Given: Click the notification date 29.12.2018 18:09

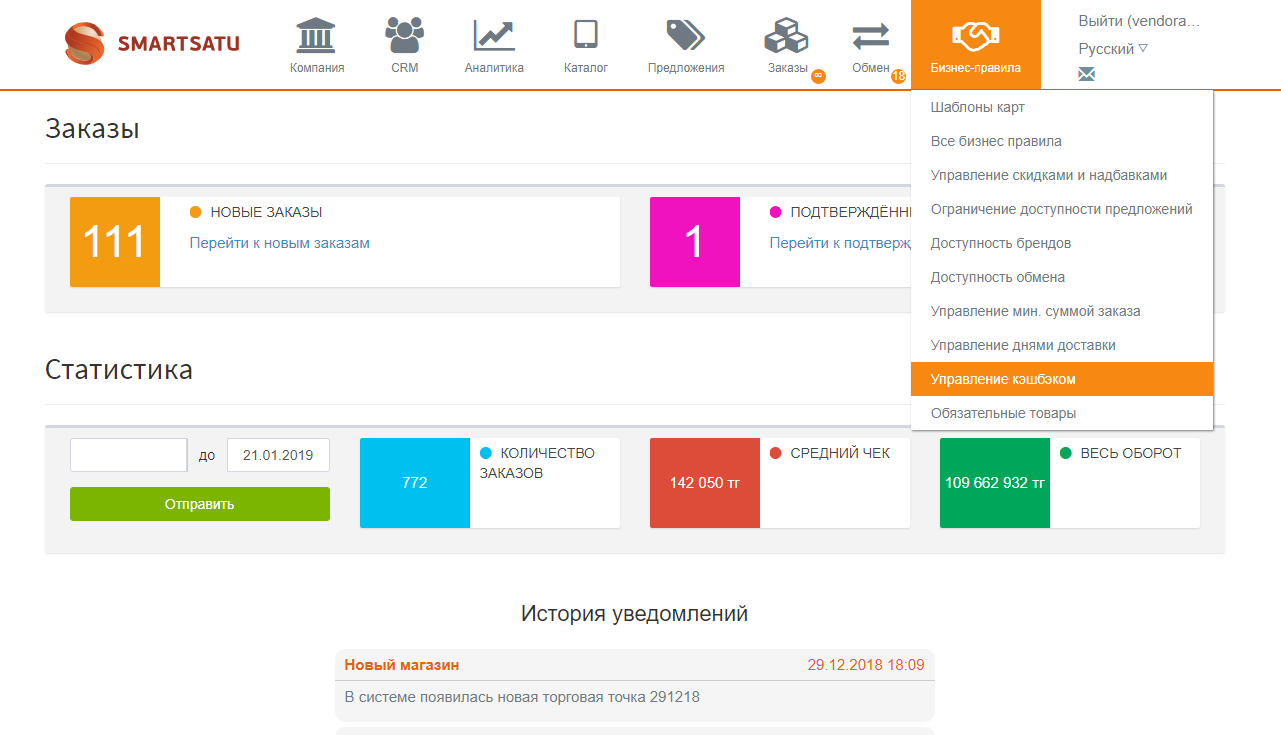Looking at the screenshot, I should [866, 665].
